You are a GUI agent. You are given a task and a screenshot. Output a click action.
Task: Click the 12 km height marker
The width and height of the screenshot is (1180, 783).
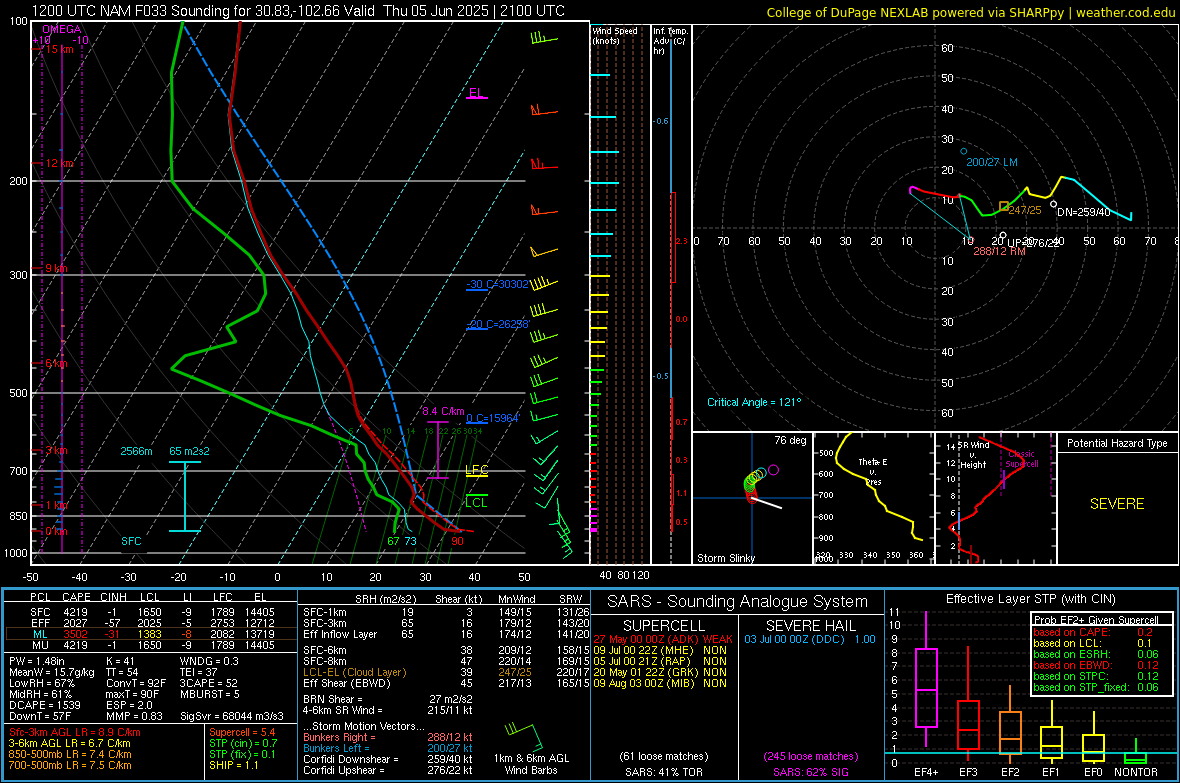pos(59,163)
